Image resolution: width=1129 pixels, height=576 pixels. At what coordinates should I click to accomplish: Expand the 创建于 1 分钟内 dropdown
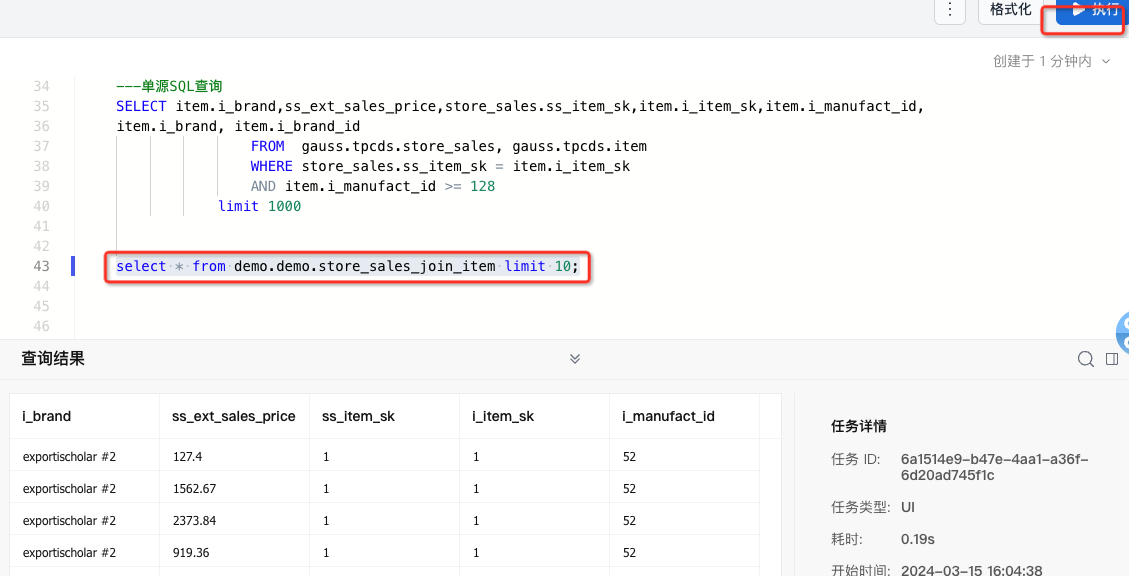coord(1052,61)
